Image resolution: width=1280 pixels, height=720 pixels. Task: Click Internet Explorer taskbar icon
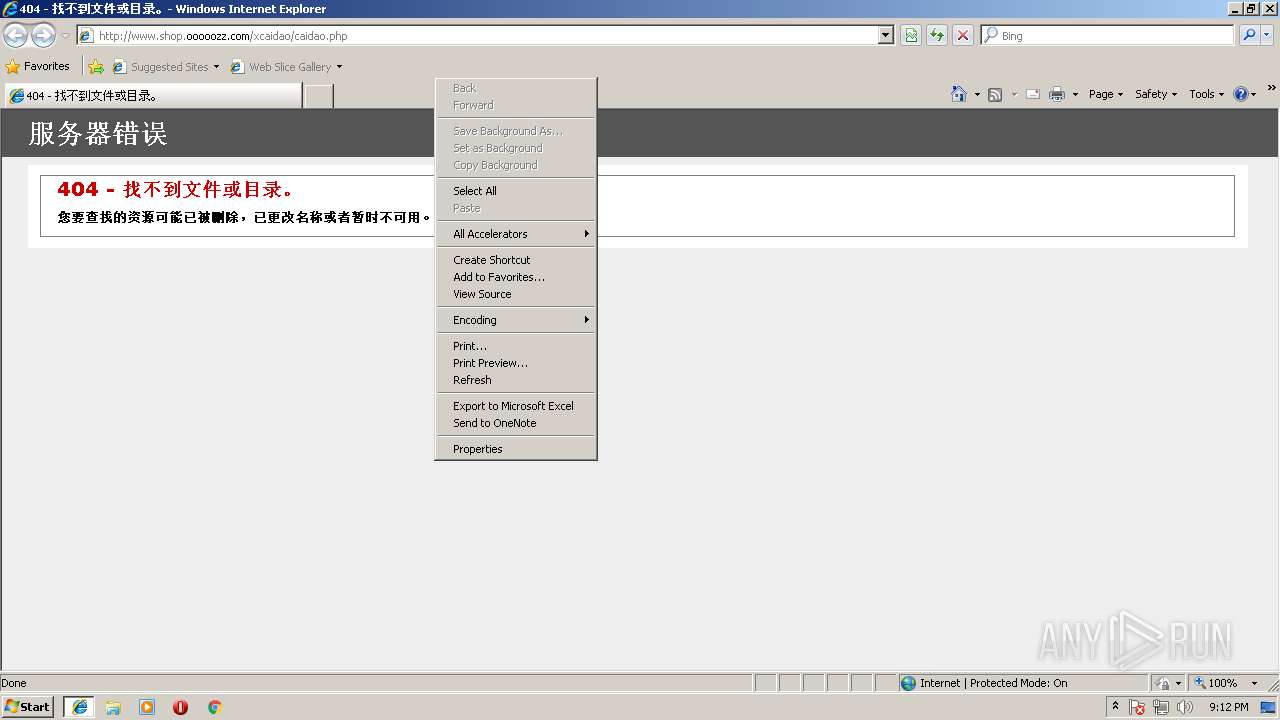pyautogui.click(x=80, y=707)
